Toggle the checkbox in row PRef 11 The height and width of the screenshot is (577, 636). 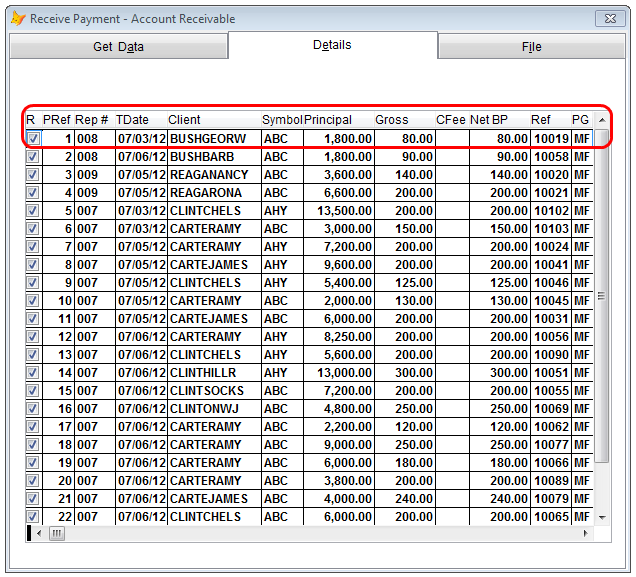[x=33, y=319]
